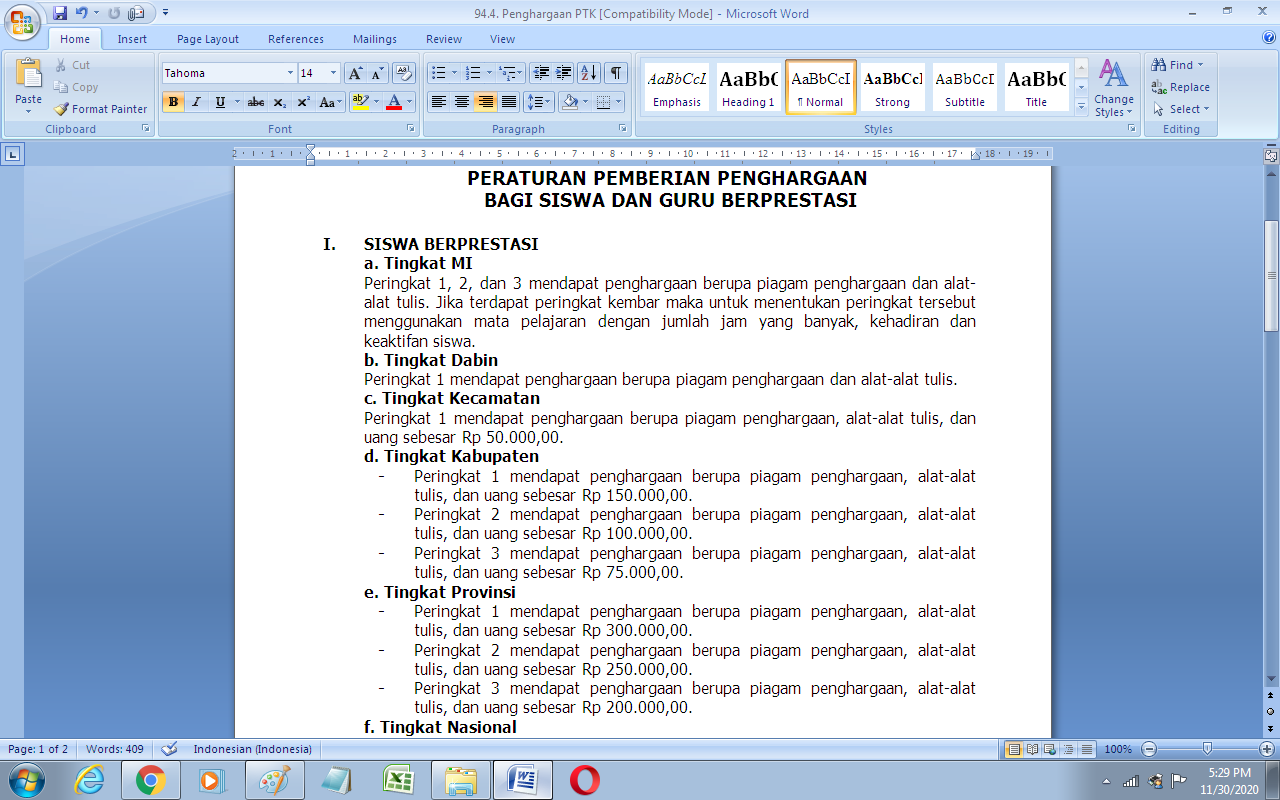1280x800 pixels.
Task: Align text left
Action: click(438, 102)
